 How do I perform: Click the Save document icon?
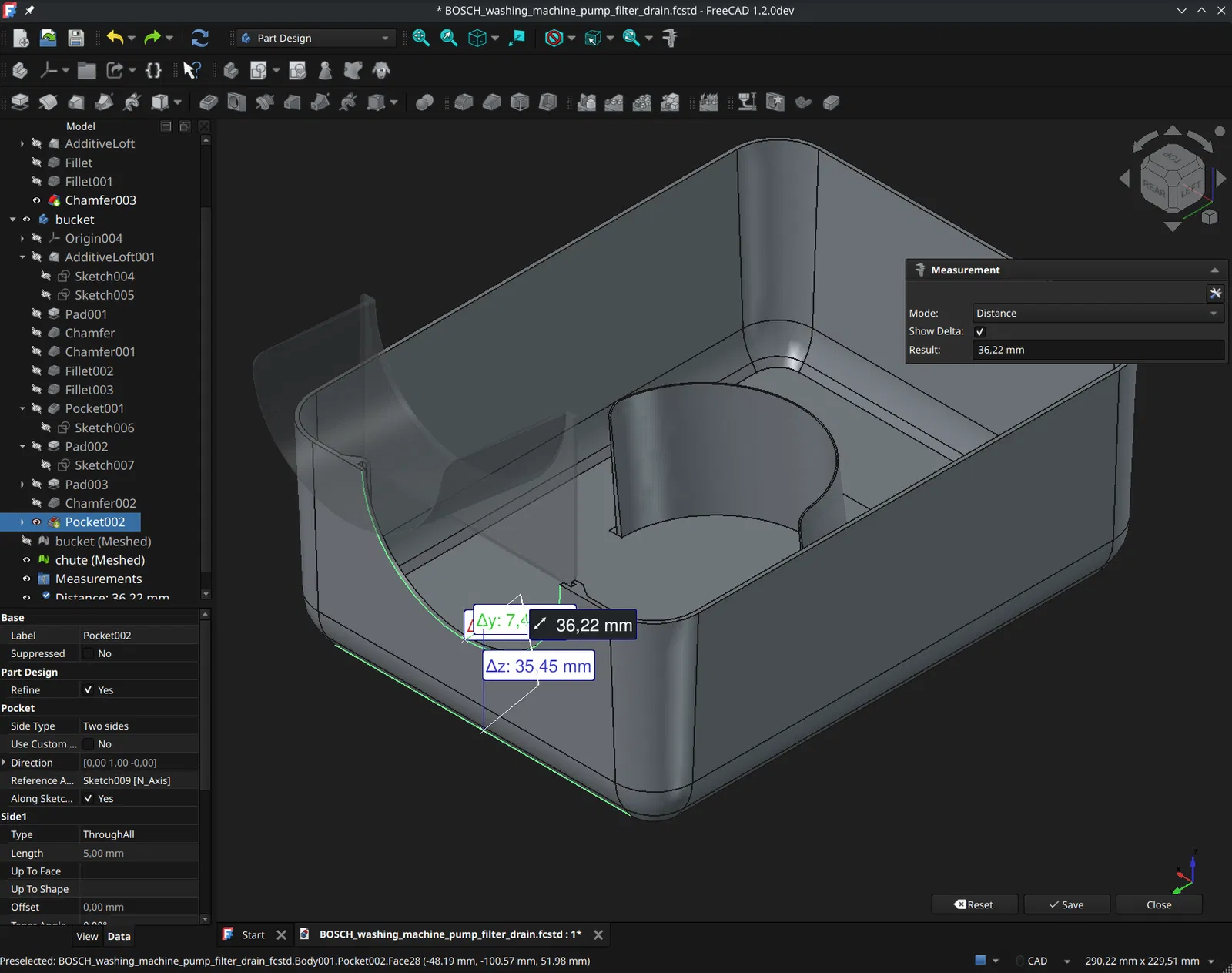click(75, 38)
